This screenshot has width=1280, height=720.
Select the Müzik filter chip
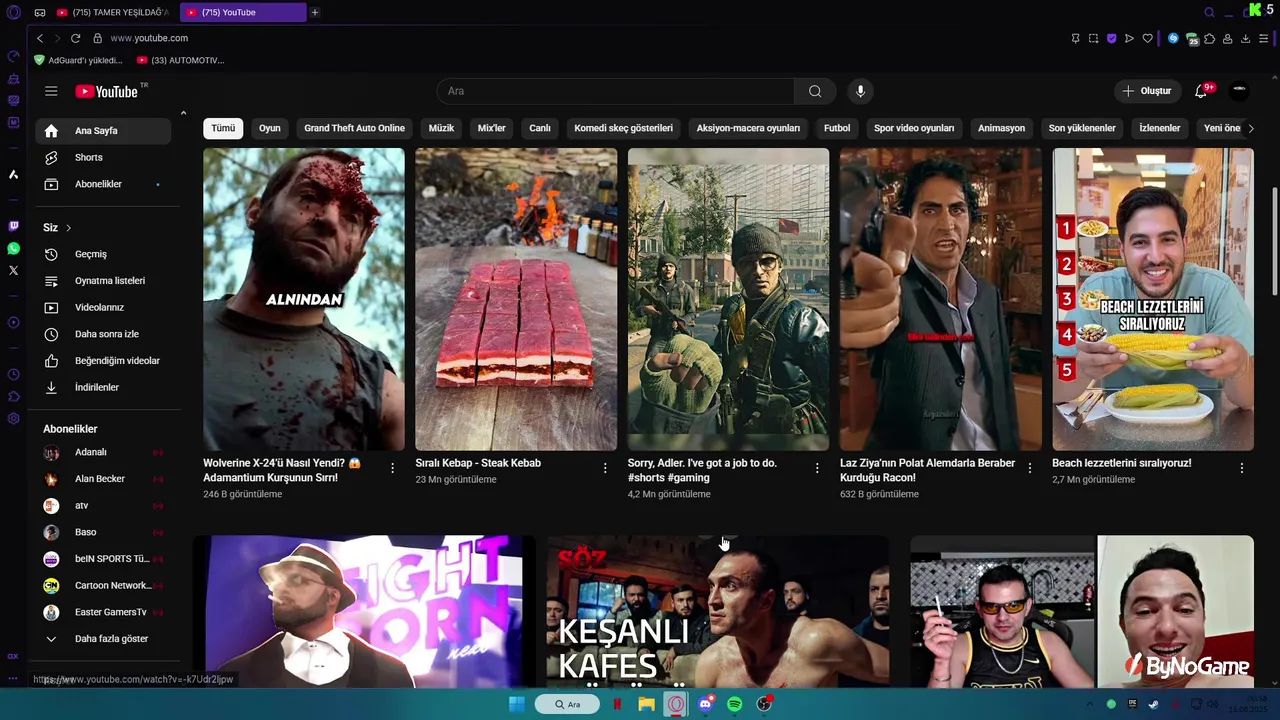441,128
